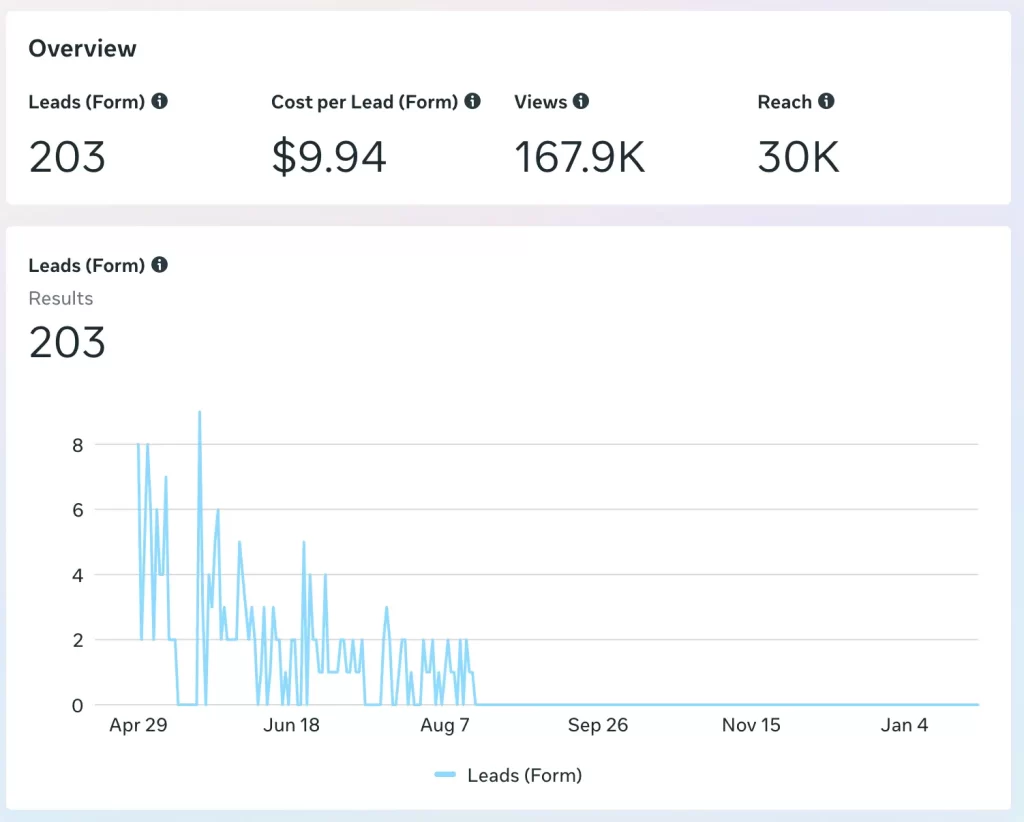Viewport: 1024px width, 822px height.
Task: Click the $9.94 cost per lead value
Action: 328,157
